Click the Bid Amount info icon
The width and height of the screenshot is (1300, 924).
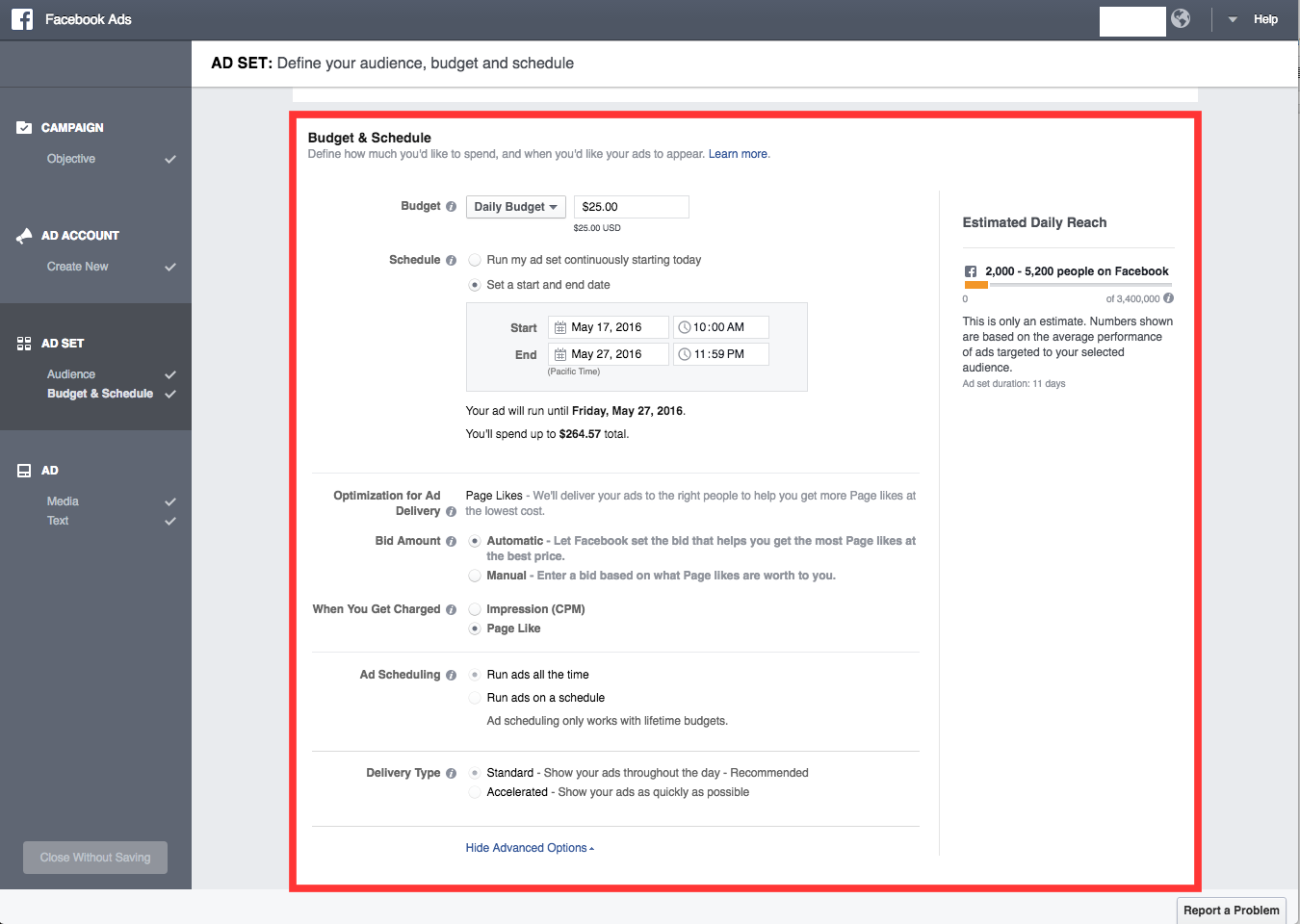pos(451,541)
